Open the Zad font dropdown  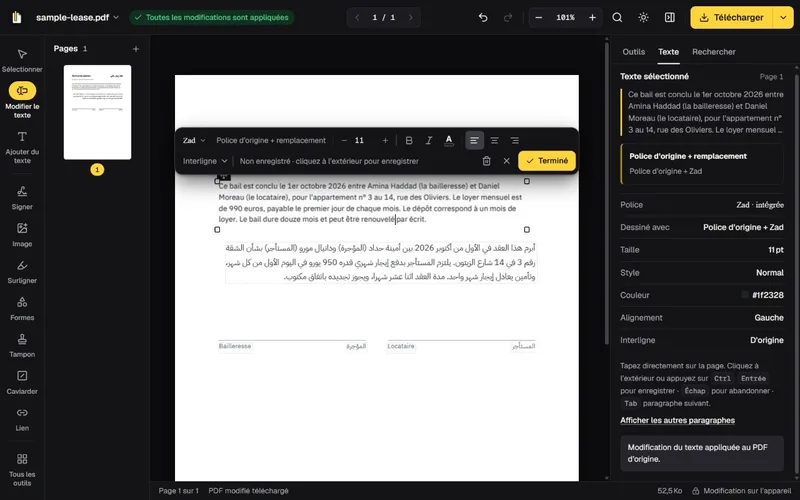click(x=194, y=140)
